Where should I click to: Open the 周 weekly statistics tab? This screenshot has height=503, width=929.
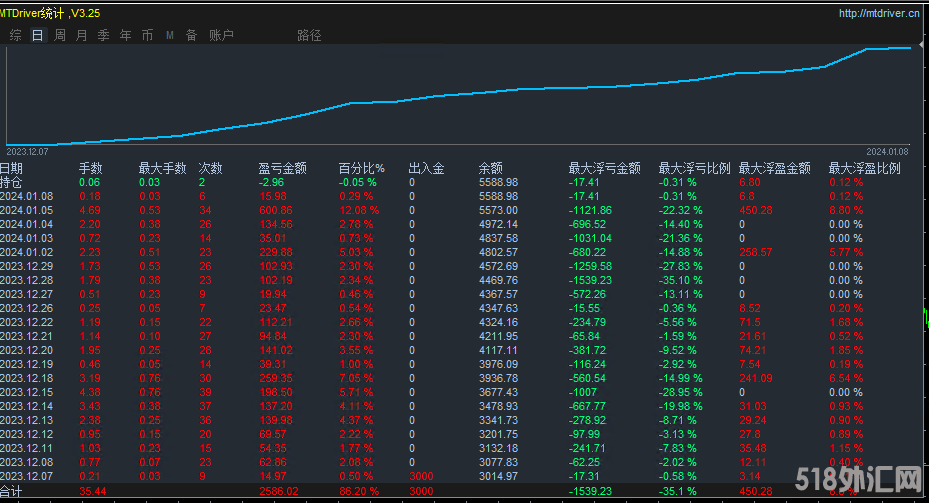tap(59, 35)
